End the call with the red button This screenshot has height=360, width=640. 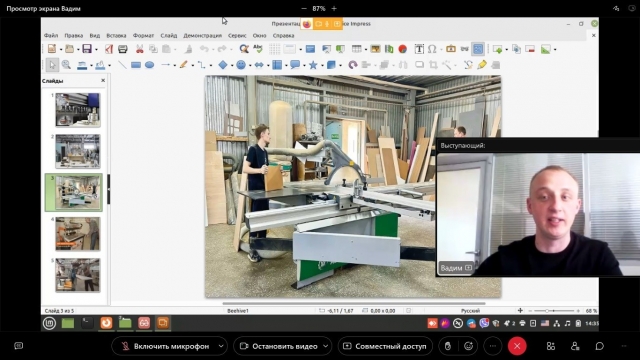[517, 346]
